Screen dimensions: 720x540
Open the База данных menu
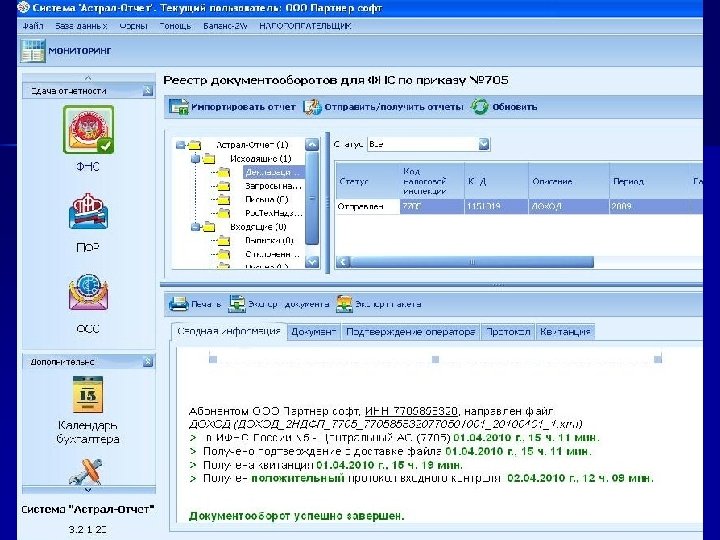[81, 26]
